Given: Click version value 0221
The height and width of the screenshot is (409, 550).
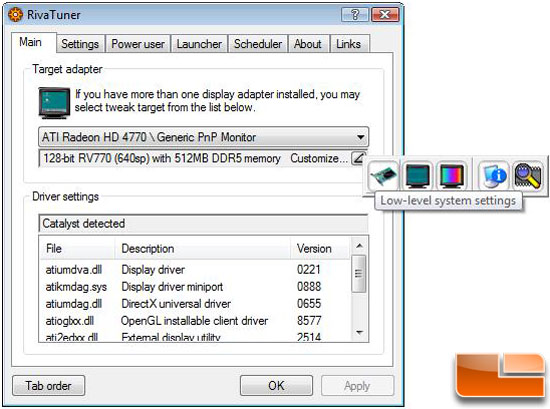Looking at the screenshot, I should (309, 269).
